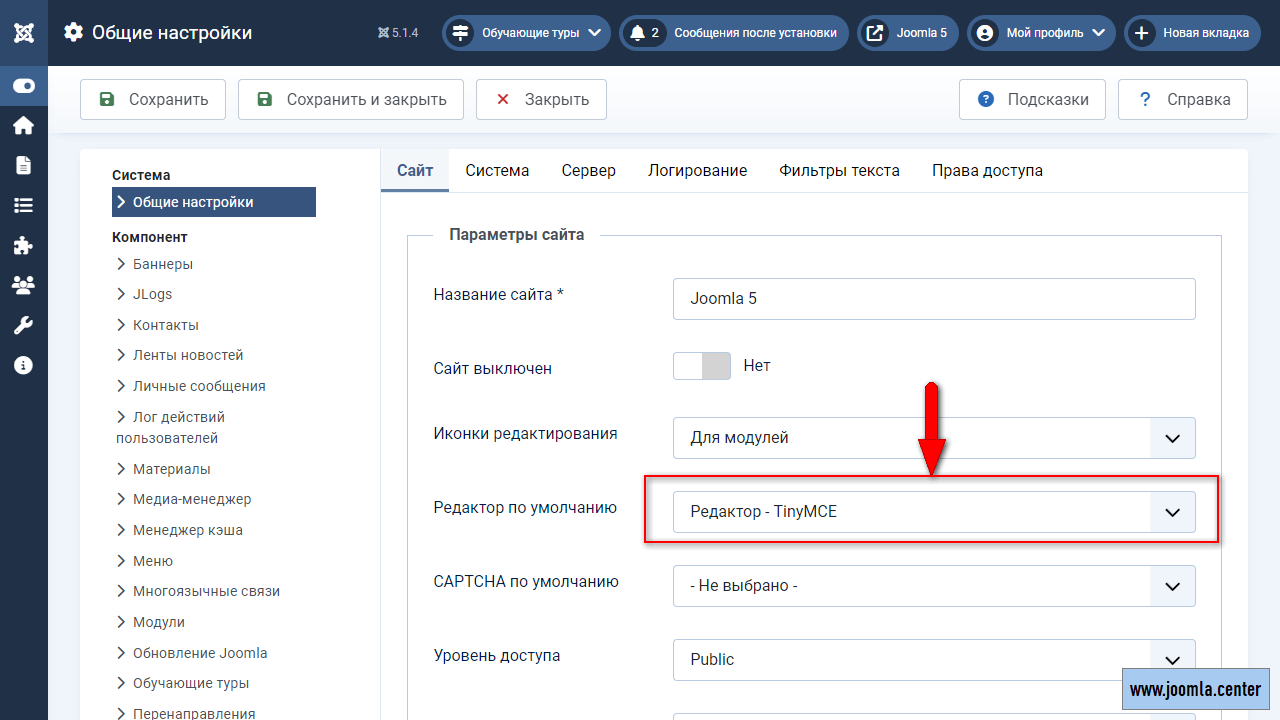The image size is (1280, 720).
Task: Open the Menus list icon in sidebar
Action: click(x=24, y=205)
